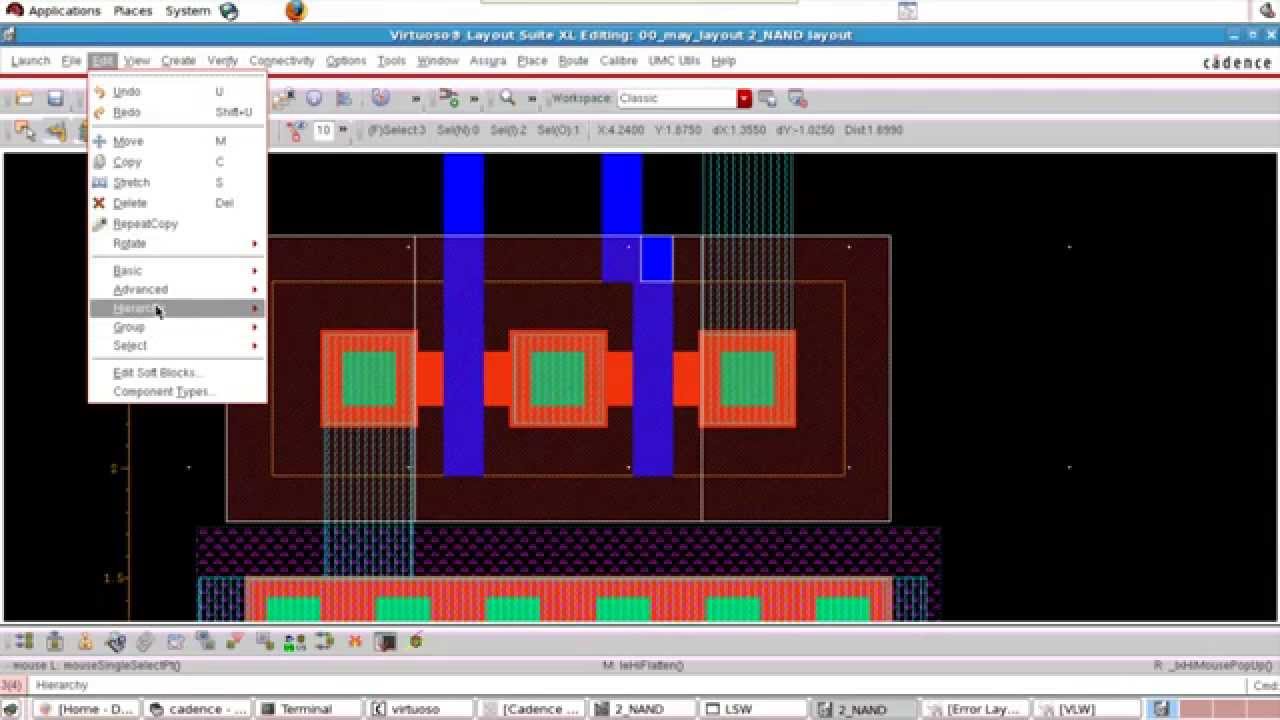Open Workspace dropdown red arrow

tap(744, 98)
